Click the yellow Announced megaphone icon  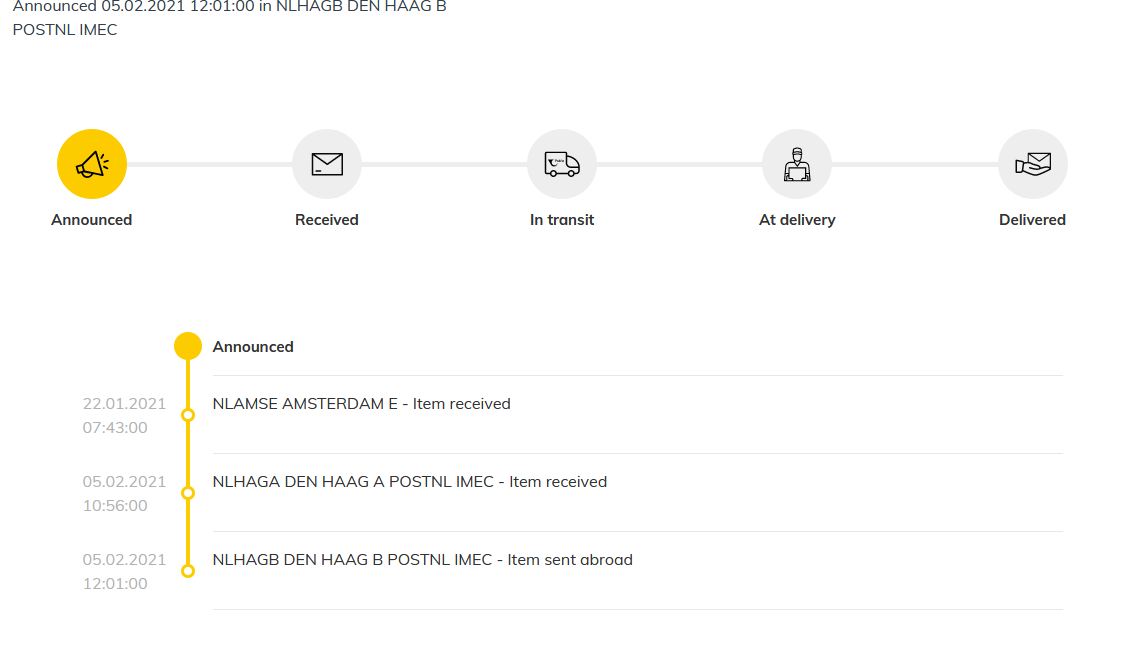click(x=92, y=164)
